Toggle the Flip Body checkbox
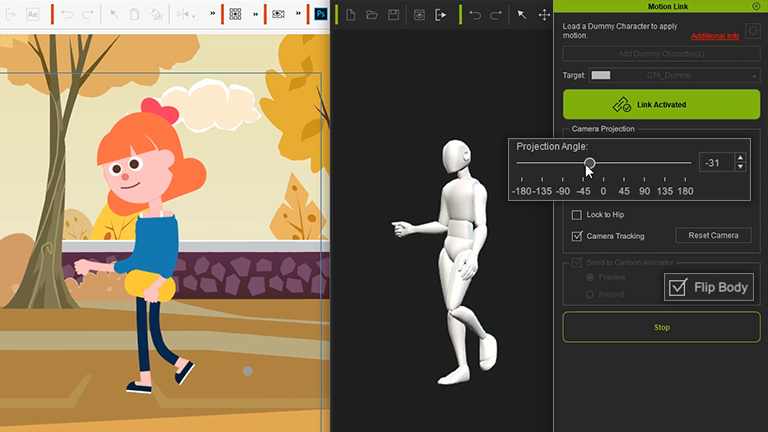The height and width of the screenshot is (432, 768). click(679, 287)
